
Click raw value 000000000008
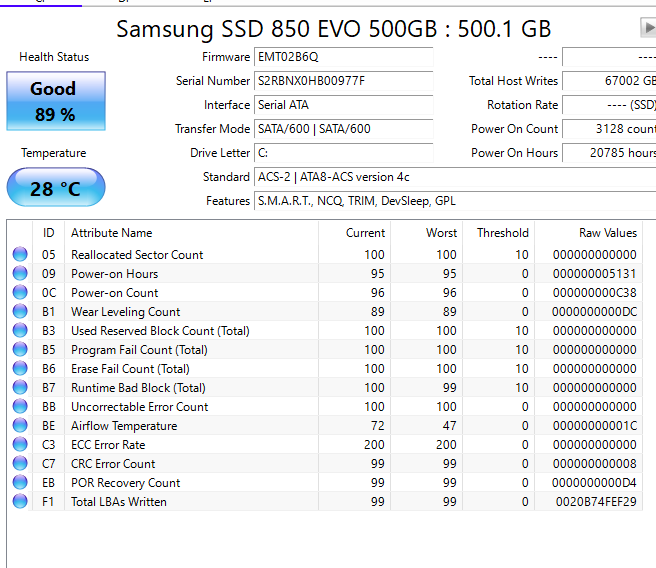594,464
